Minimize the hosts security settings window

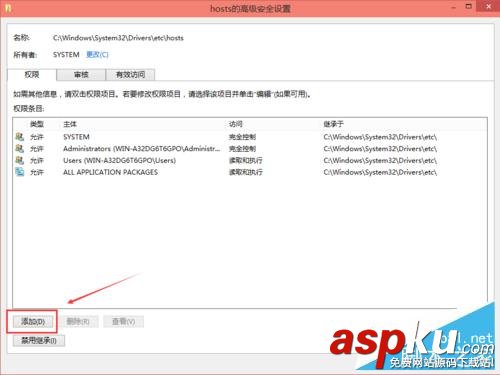454,7
